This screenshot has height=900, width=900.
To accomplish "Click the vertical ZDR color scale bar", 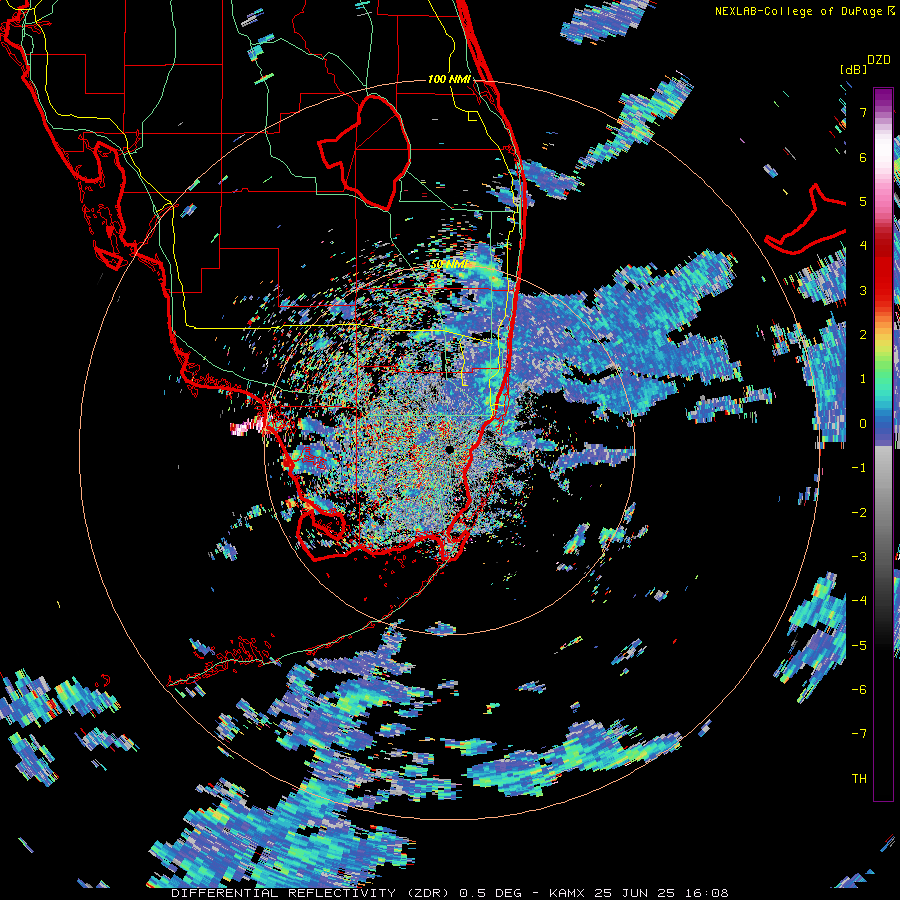I will tap(883, 444).
